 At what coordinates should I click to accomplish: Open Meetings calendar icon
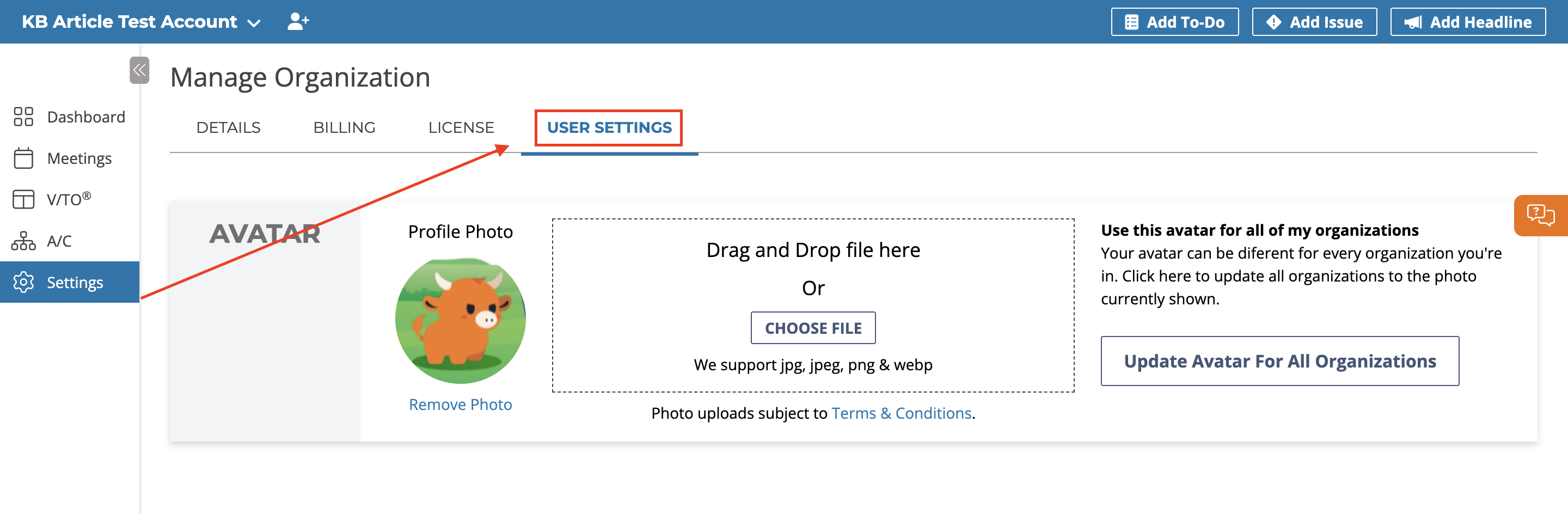(23, 158)
